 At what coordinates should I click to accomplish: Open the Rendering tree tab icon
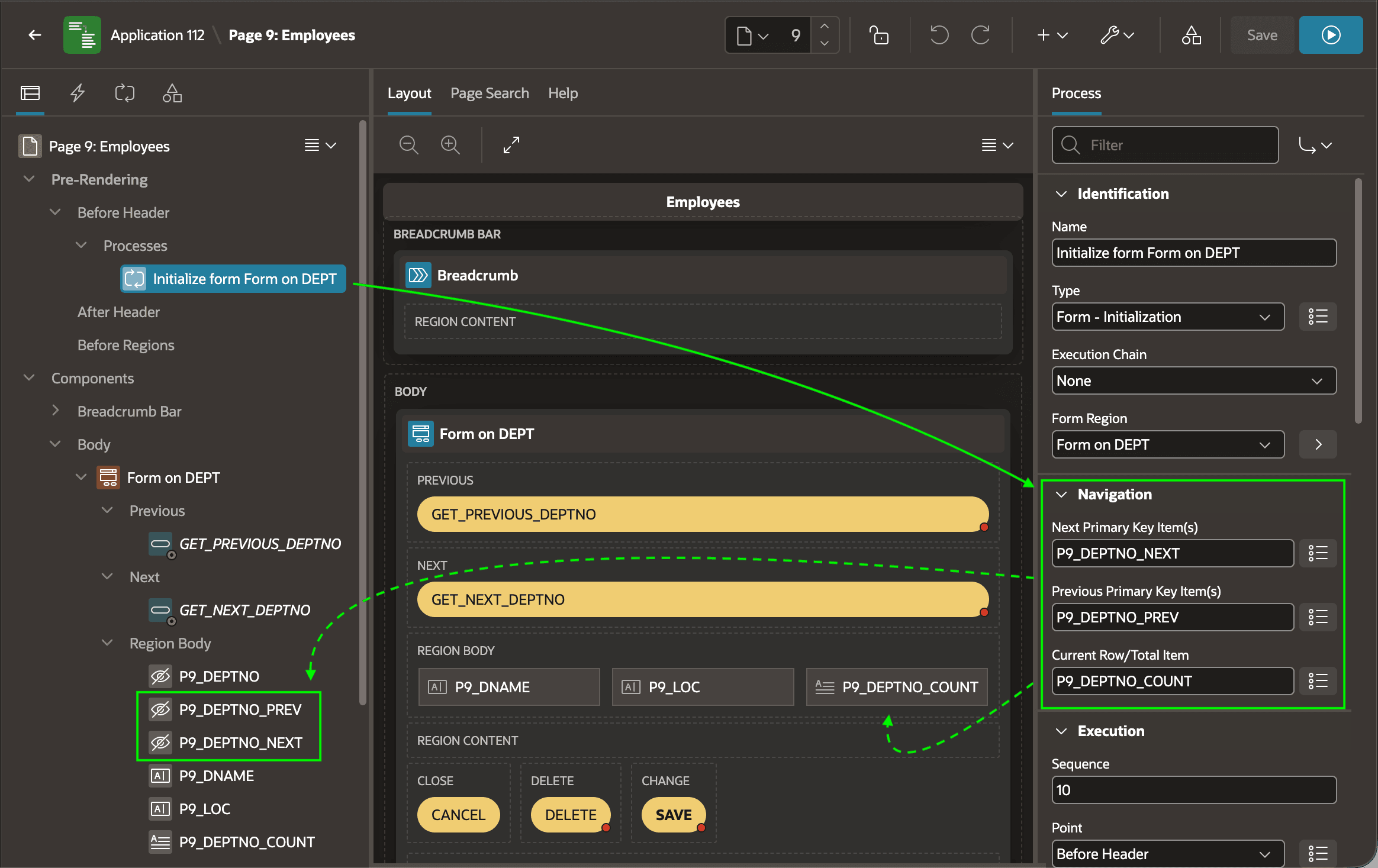click(30, 93)
